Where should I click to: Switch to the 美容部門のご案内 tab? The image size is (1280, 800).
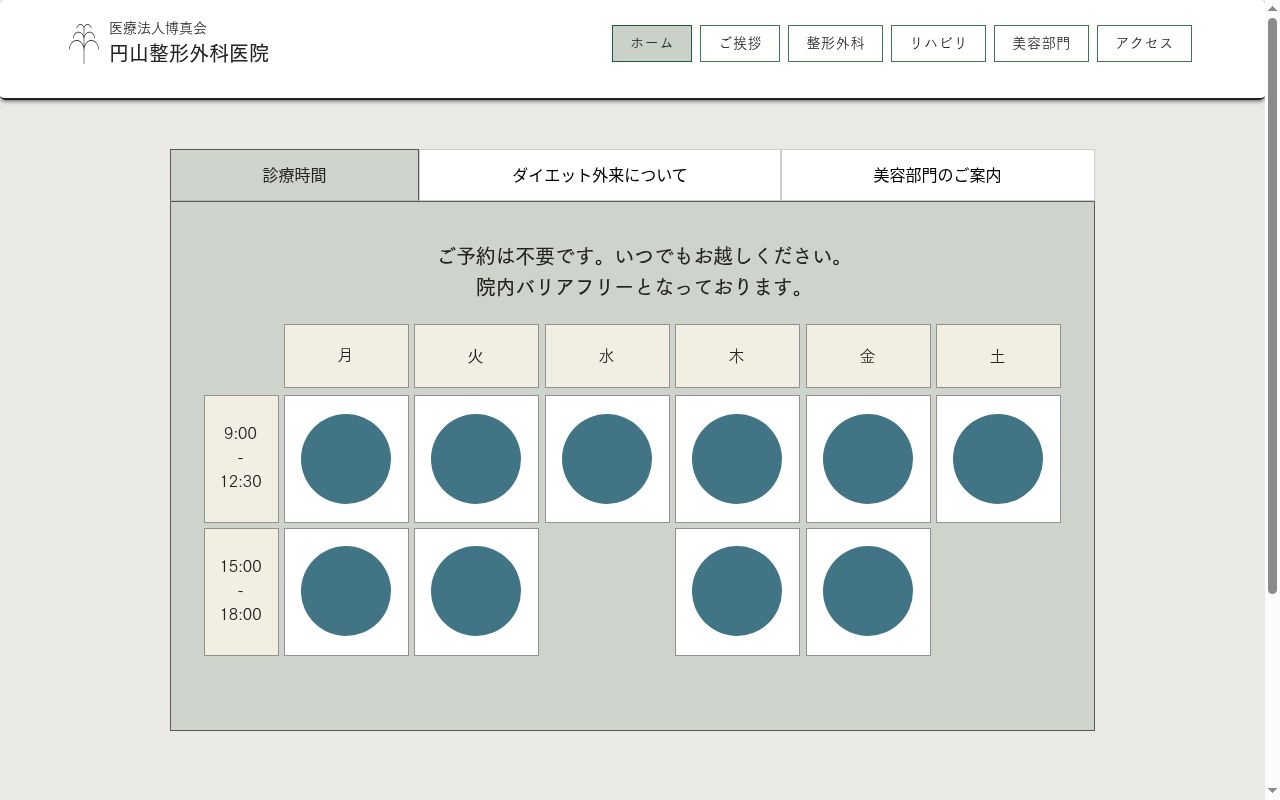pos(938,175)
